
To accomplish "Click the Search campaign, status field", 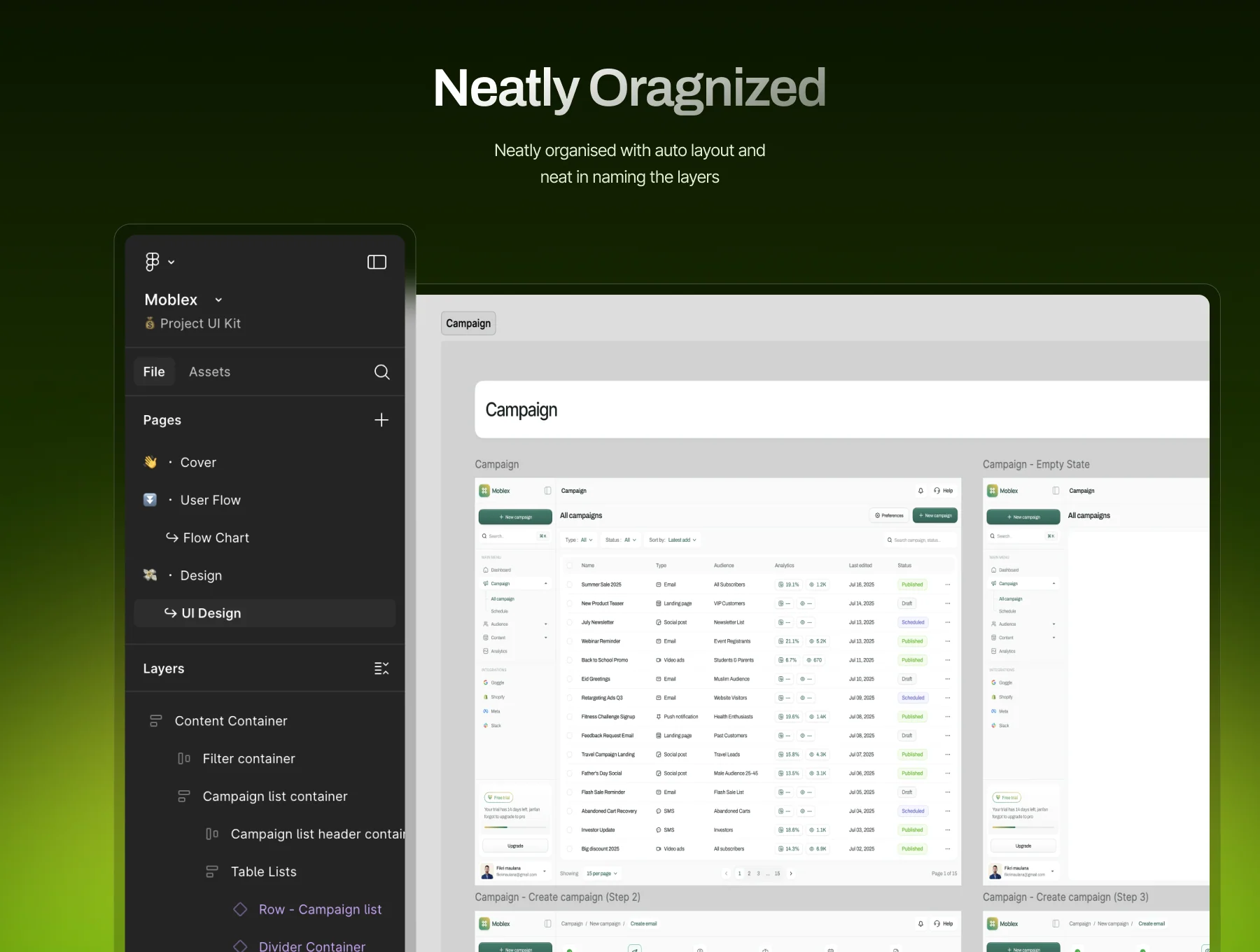I will coord(918,540).
